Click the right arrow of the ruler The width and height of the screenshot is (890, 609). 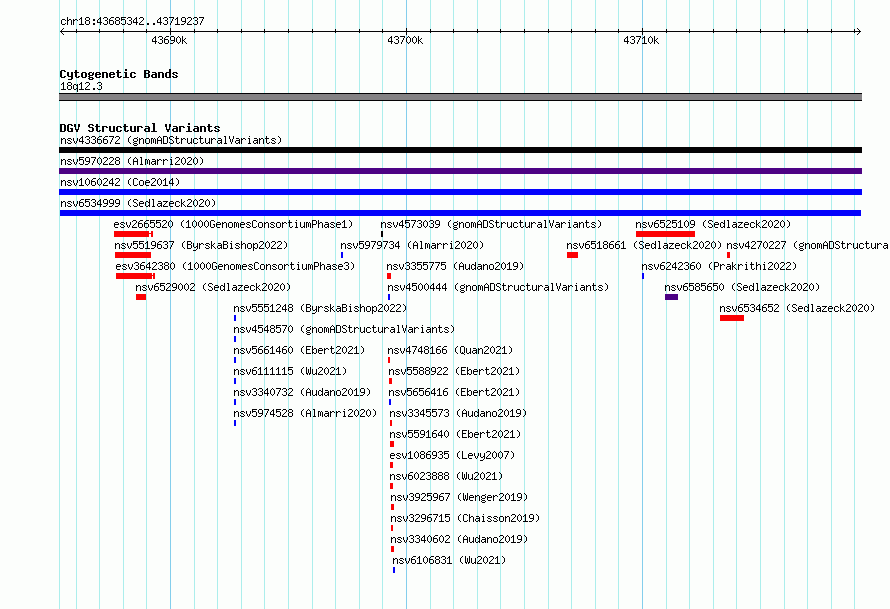point(858,31)
